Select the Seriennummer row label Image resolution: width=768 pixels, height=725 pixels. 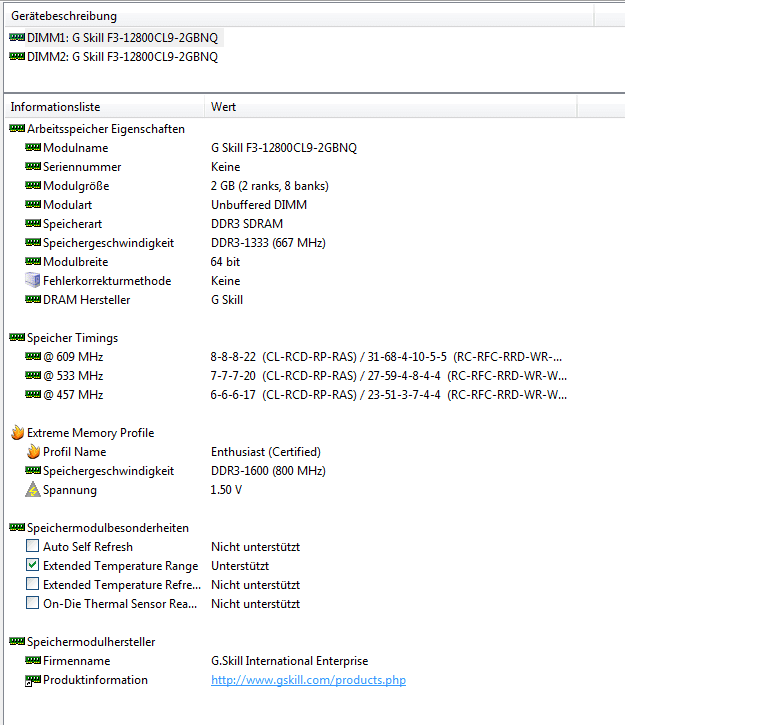click(82, 167)
